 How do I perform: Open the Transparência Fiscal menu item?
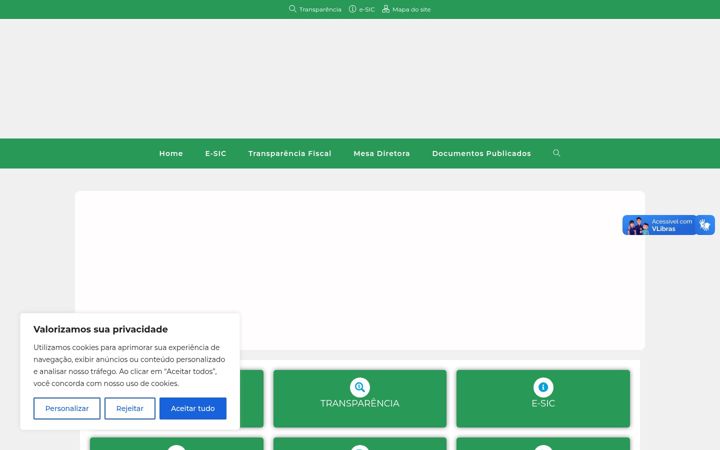[290, 153]
